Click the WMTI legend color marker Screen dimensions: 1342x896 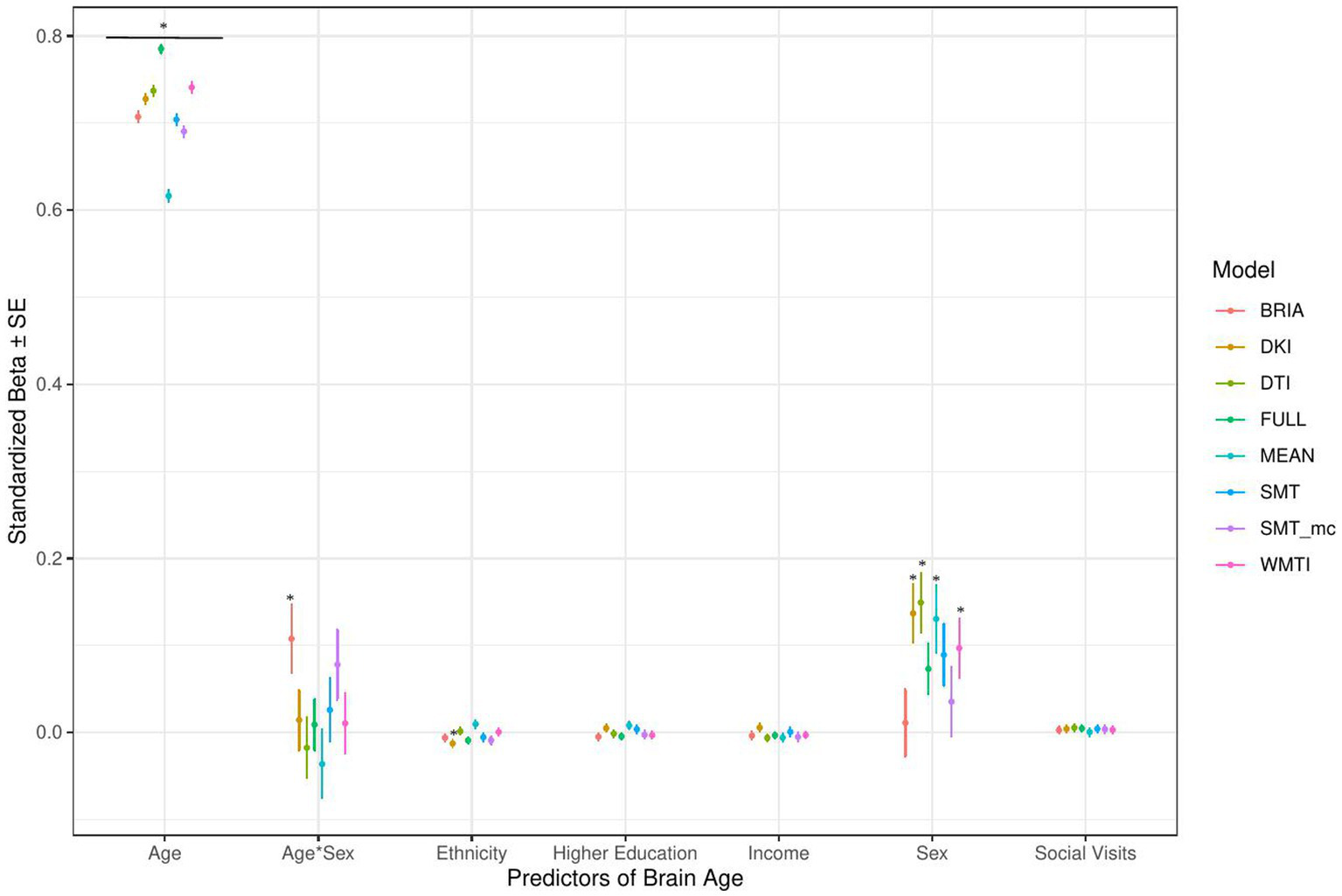click(x=1230, y=565)
